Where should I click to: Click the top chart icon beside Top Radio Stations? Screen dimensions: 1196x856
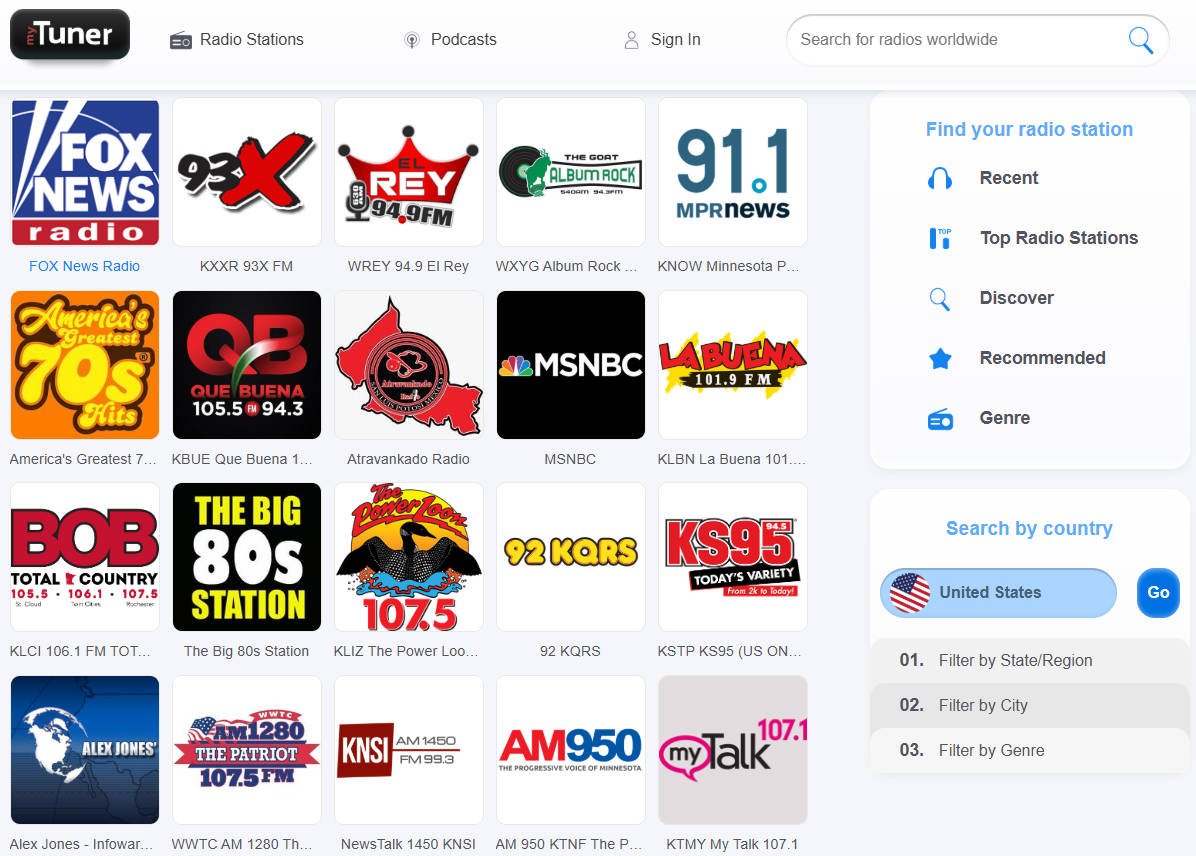pyautogui.click(x=940, y=239)
